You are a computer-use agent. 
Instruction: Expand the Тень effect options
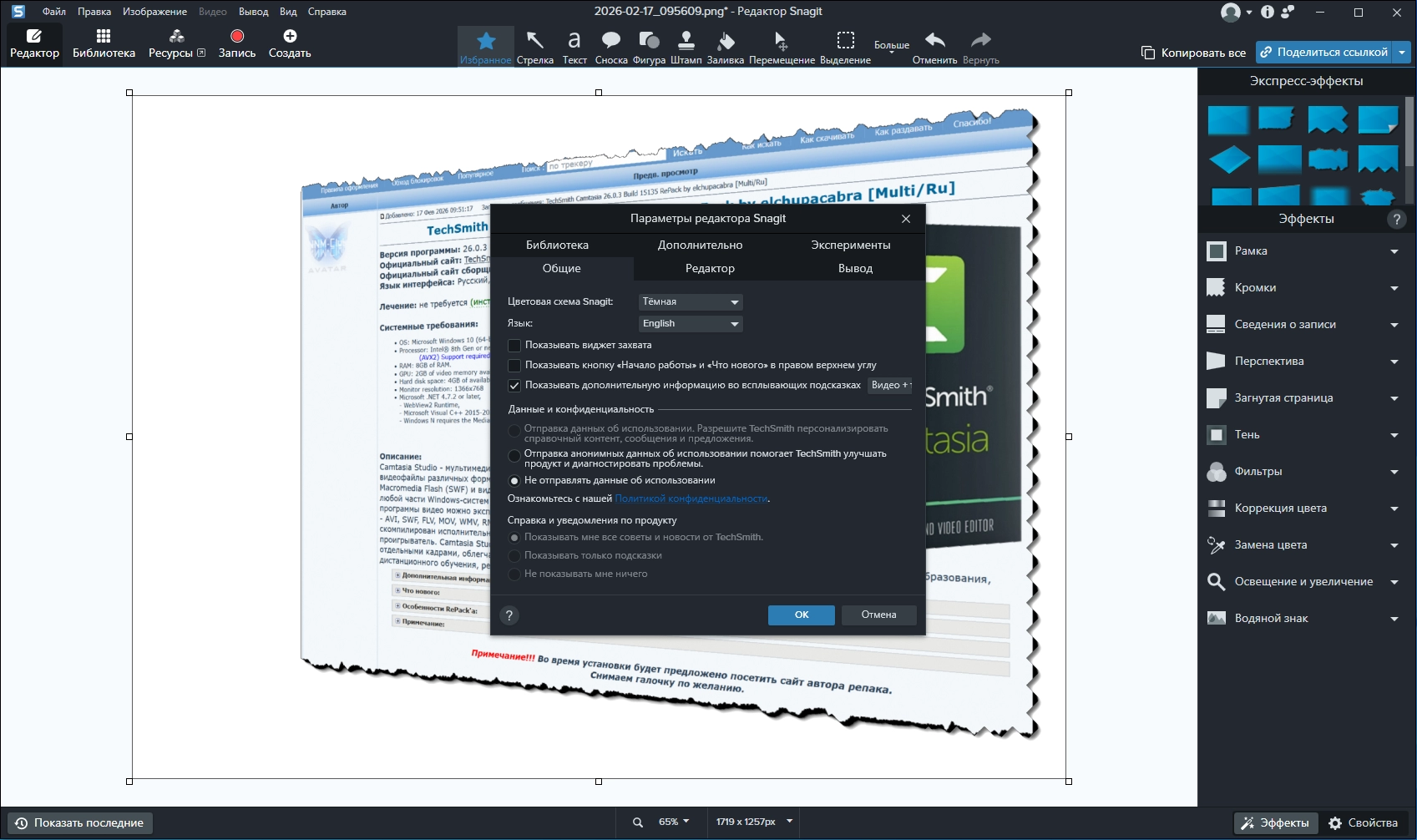tap(1394, 435)
